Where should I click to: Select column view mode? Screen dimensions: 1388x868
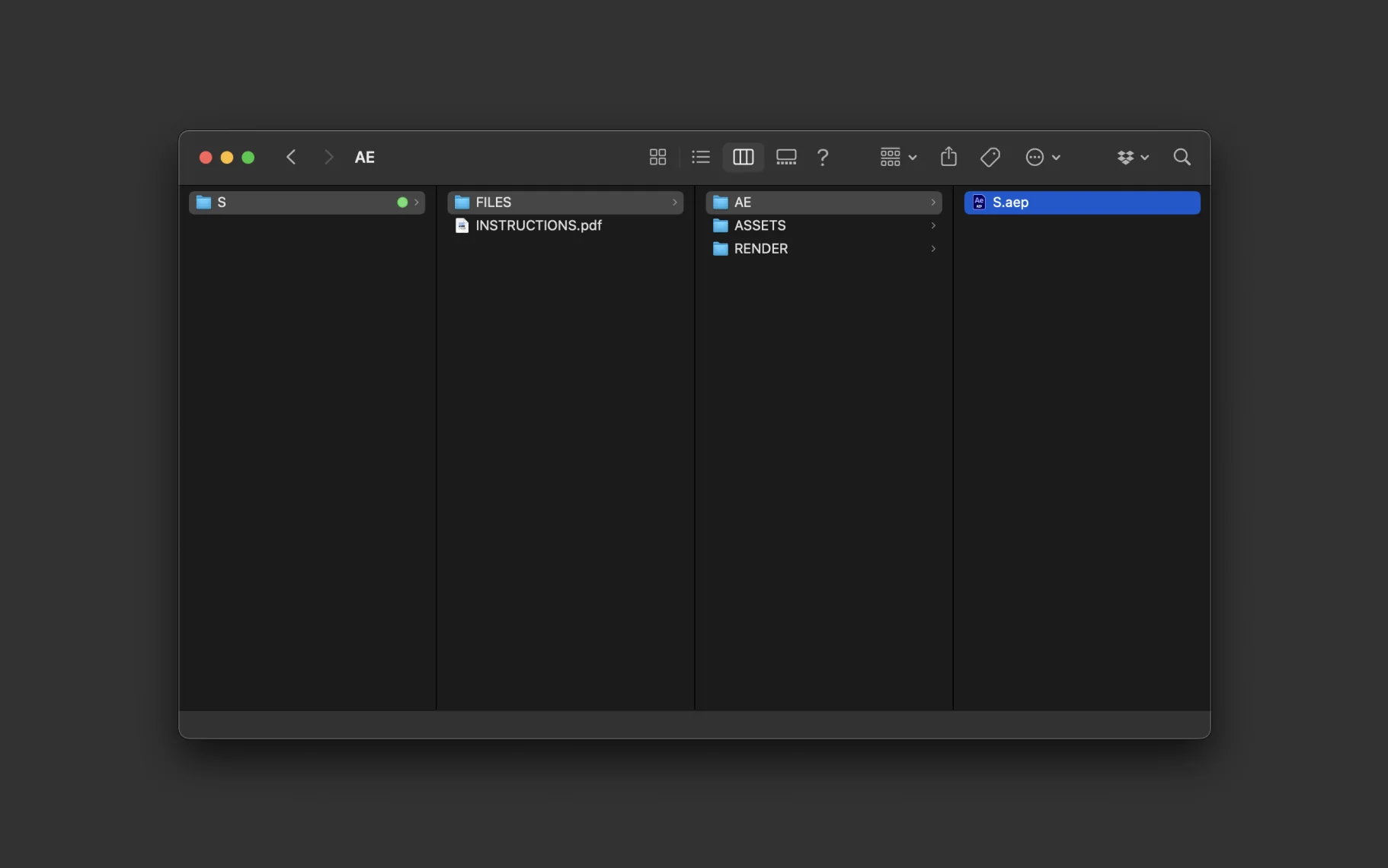743,157
